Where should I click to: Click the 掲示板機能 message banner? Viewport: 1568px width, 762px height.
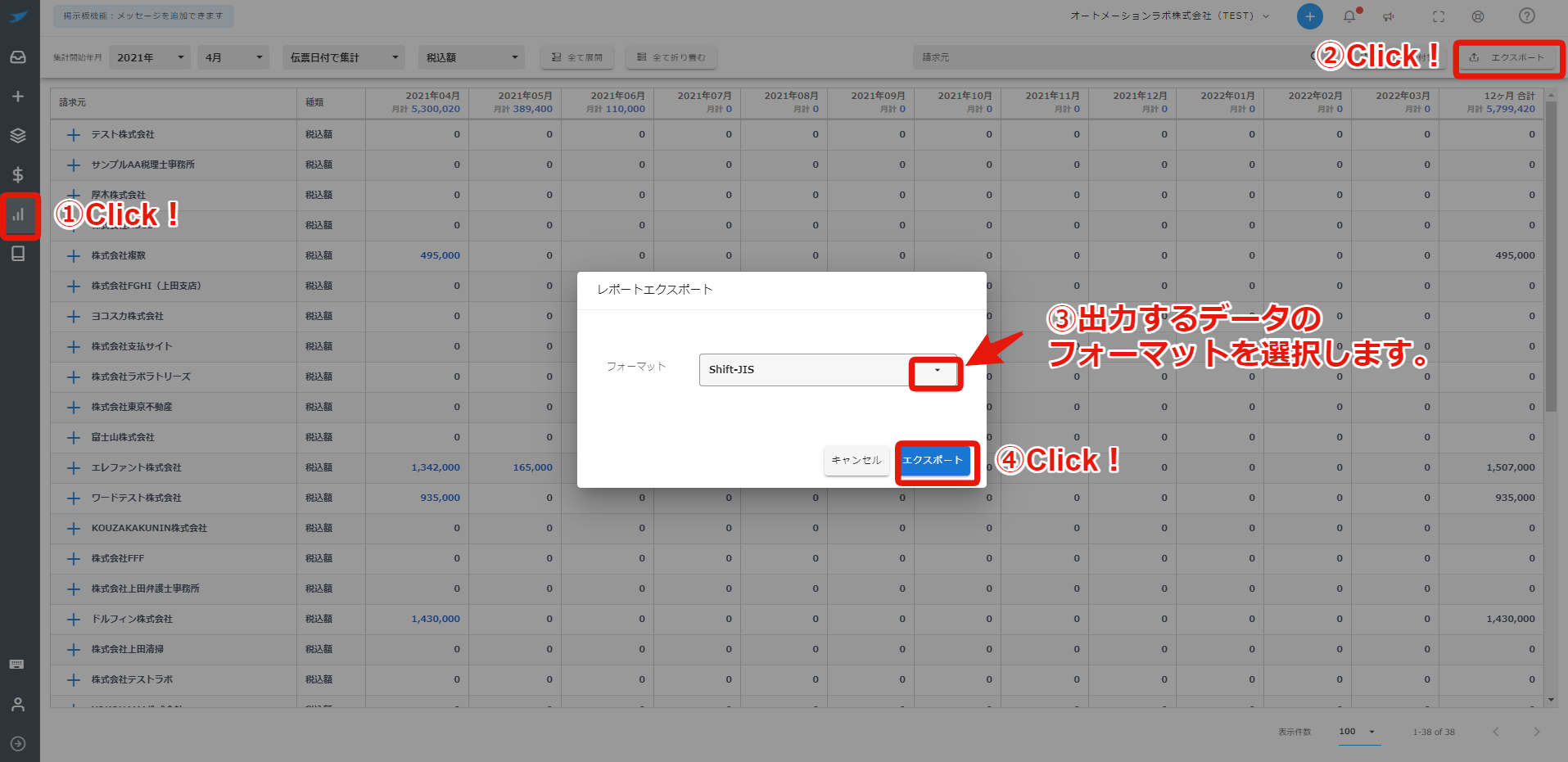click(x=143, y=16)
